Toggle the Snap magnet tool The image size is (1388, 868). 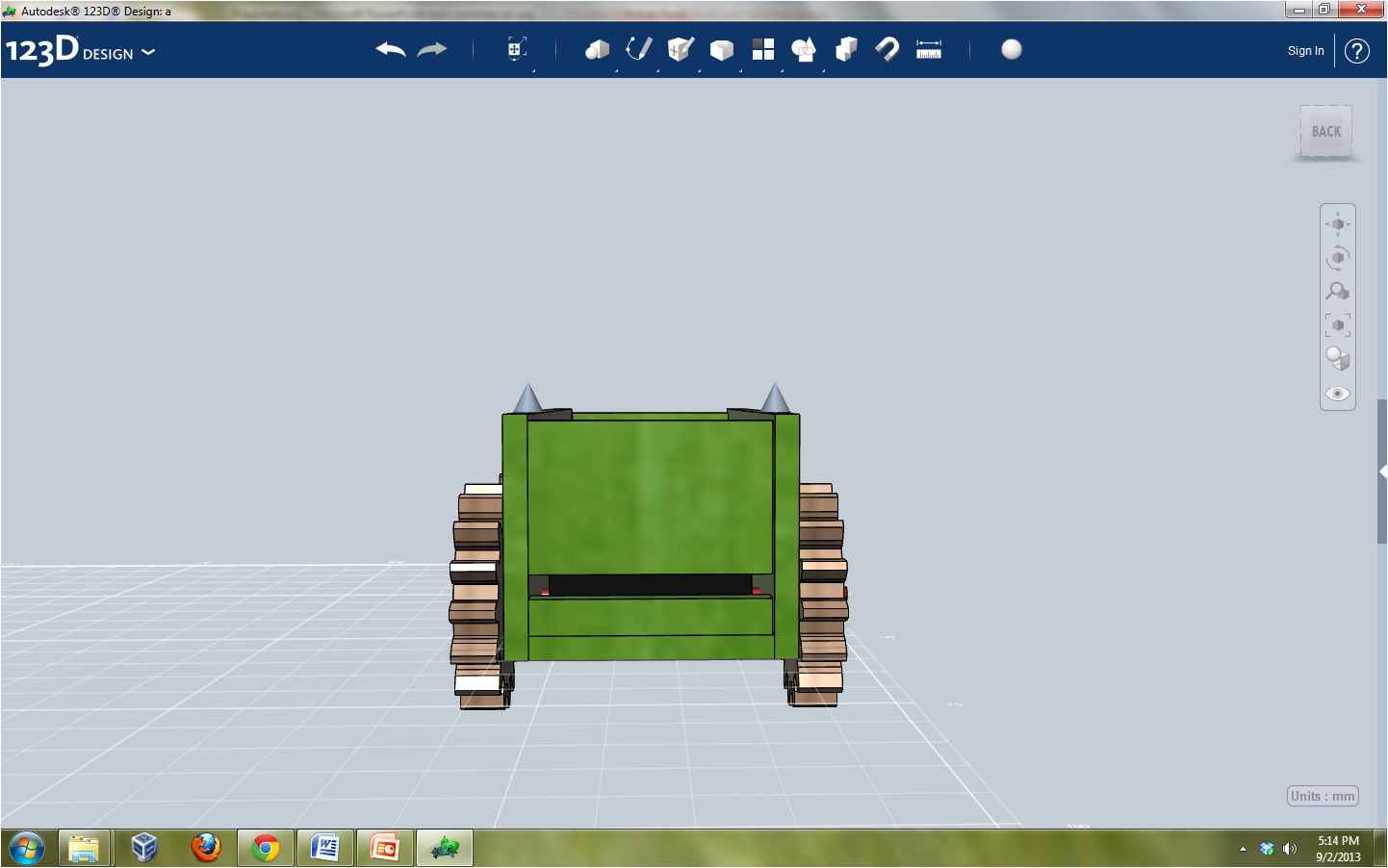pyautogui.click(x=887, y=50)
